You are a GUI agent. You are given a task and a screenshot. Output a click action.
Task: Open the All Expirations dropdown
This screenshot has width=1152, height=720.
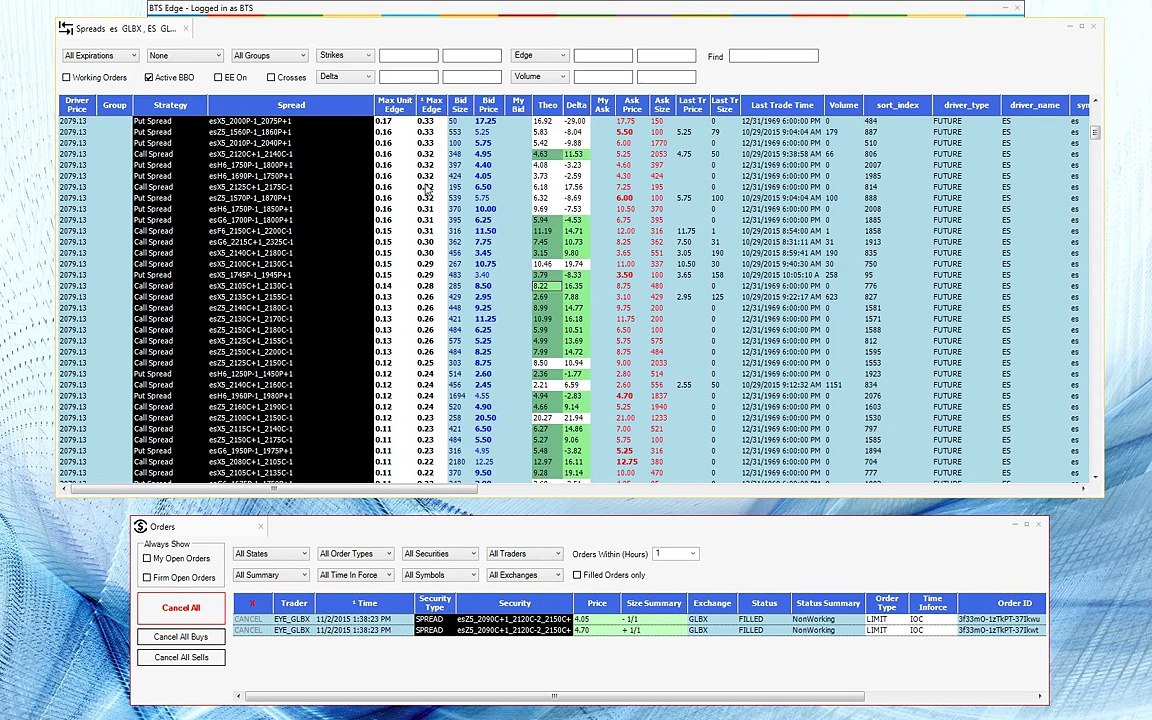[101, 56]
